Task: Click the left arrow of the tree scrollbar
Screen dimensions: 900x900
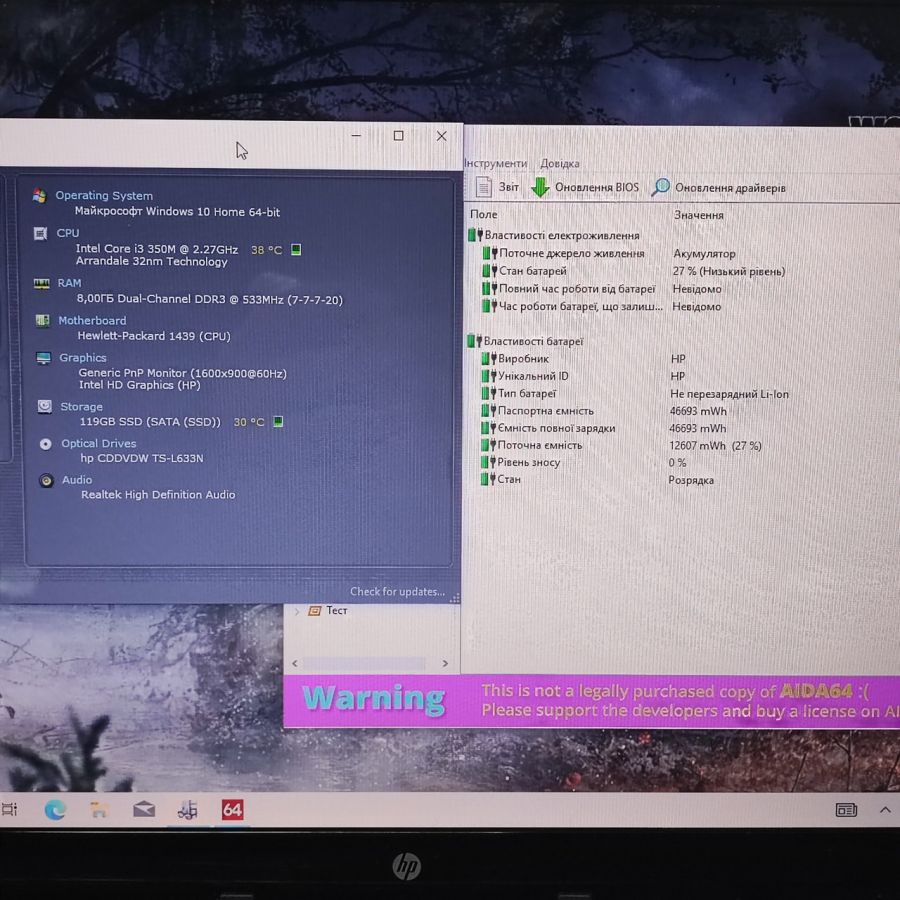Action: (x=295, y=664)
